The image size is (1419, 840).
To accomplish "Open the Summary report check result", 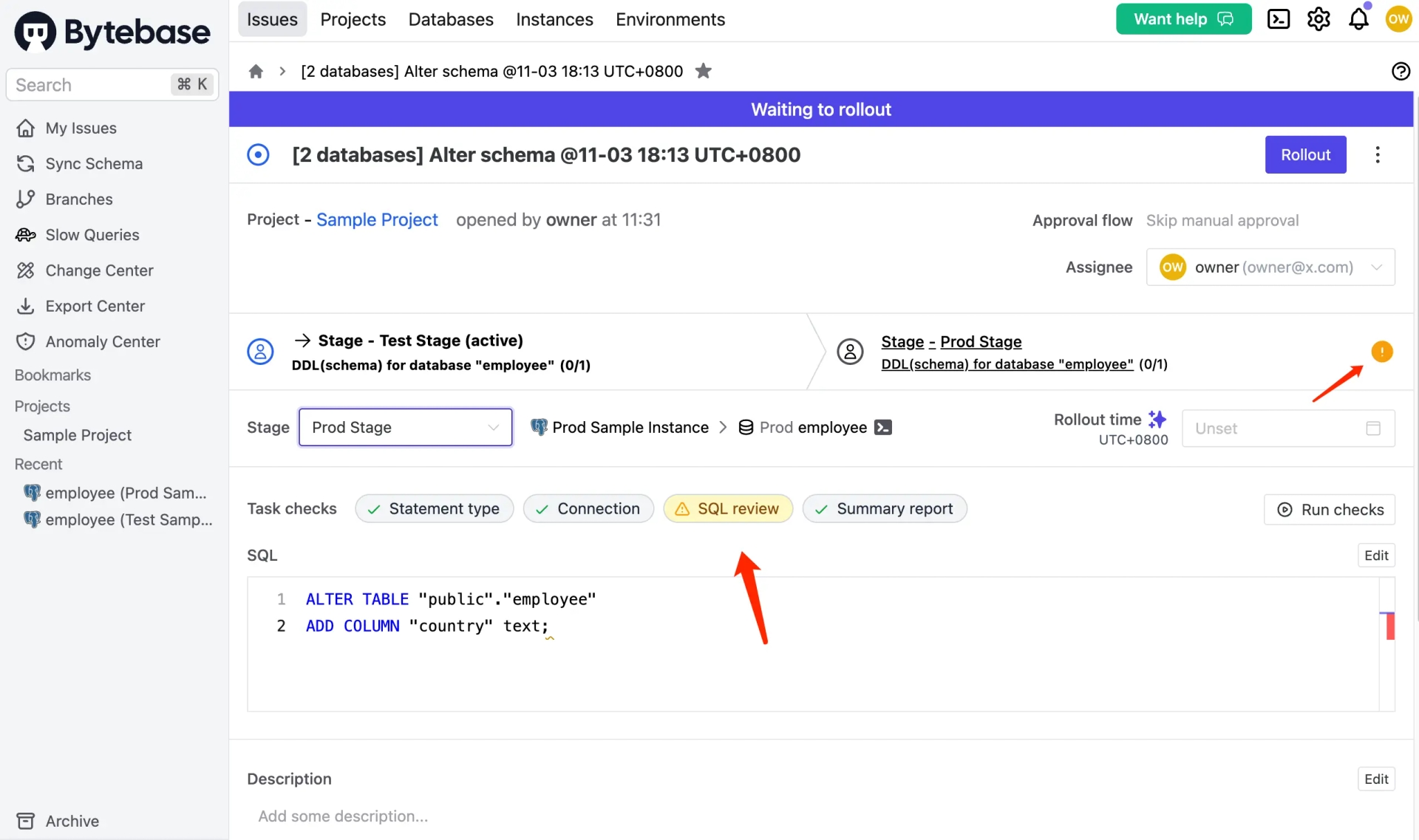I will pyautogui.click(x=885, y=508).
